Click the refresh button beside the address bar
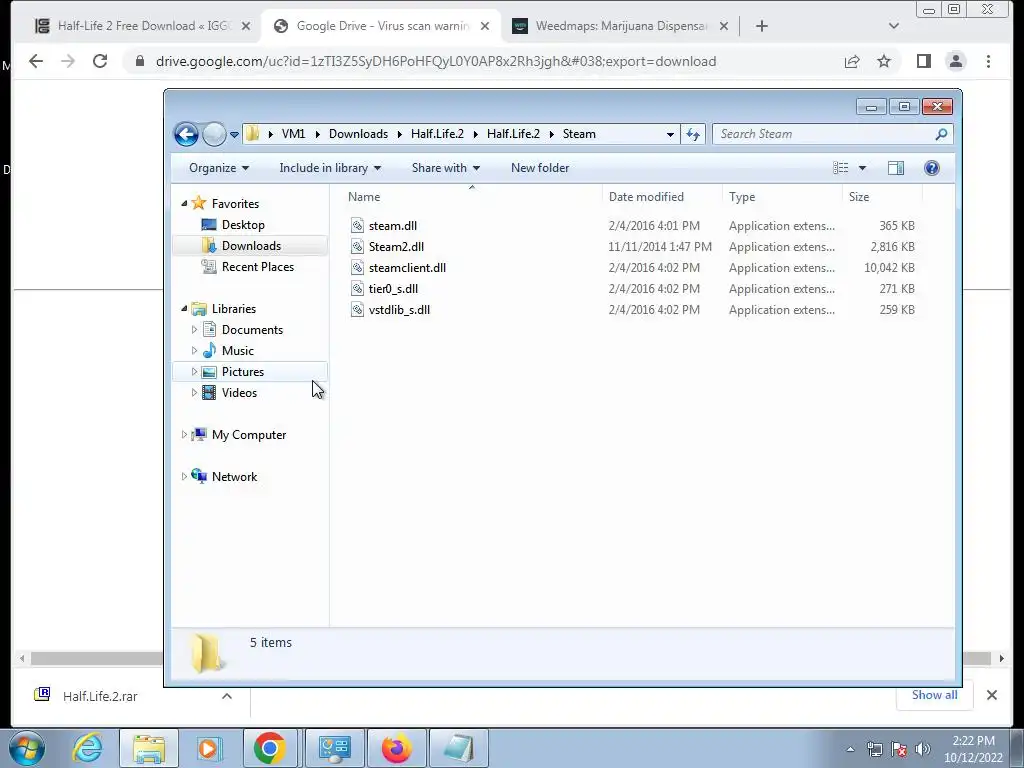The width and height of the screenshot is (1024, 768). coord(693,135)
